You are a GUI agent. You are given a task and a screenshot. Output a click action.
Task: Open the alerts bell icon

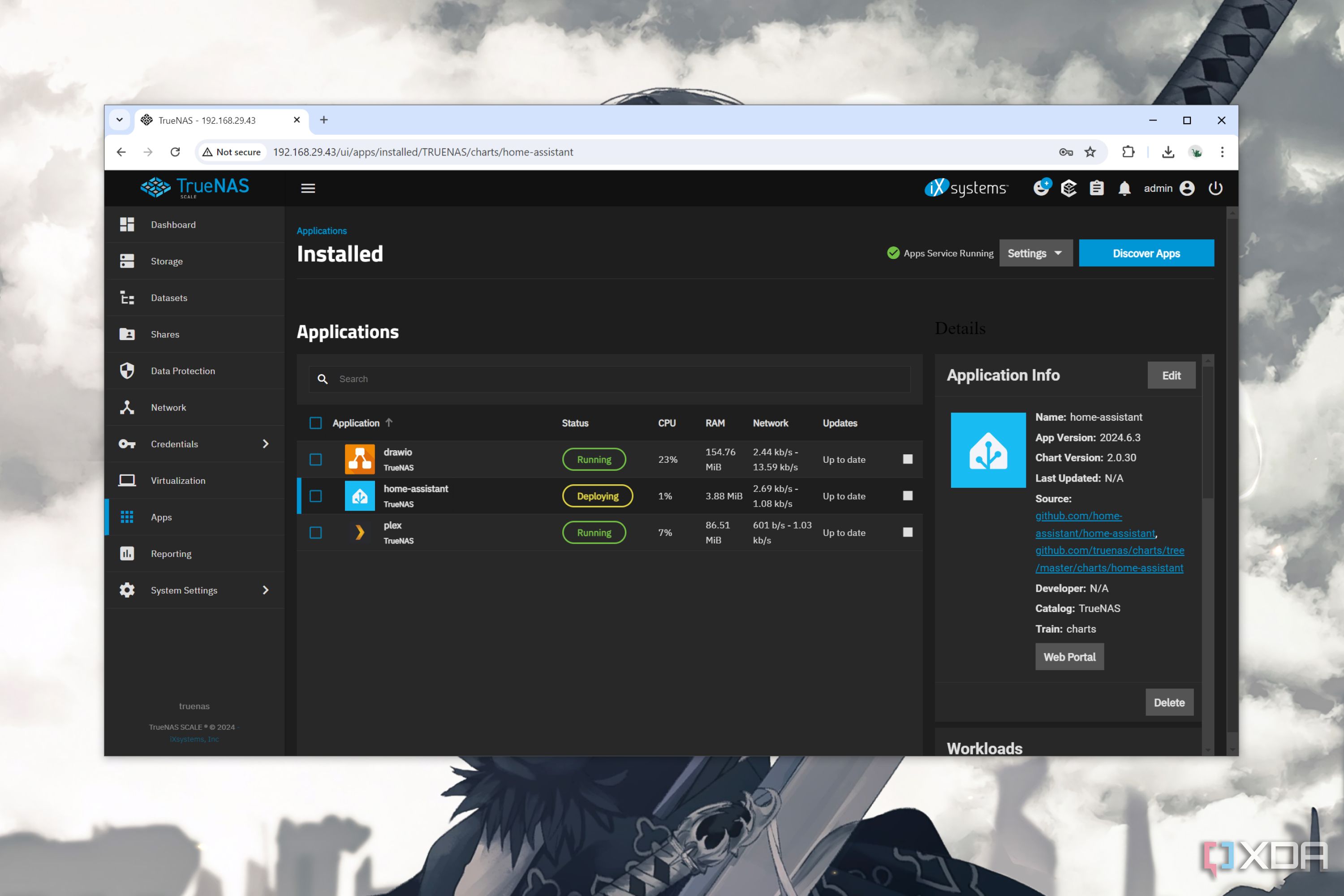pos(1124,189)
